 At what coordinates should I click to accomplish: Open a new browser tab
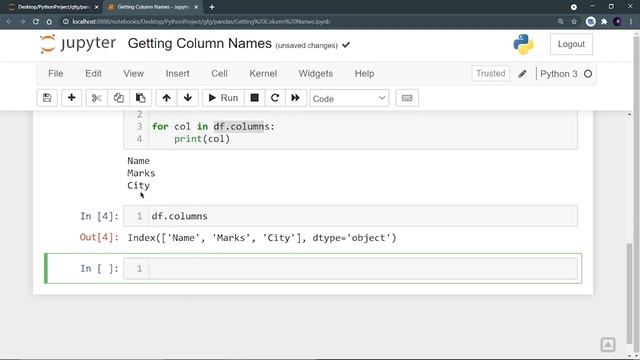pyautogui.click(x=212, y=7)
